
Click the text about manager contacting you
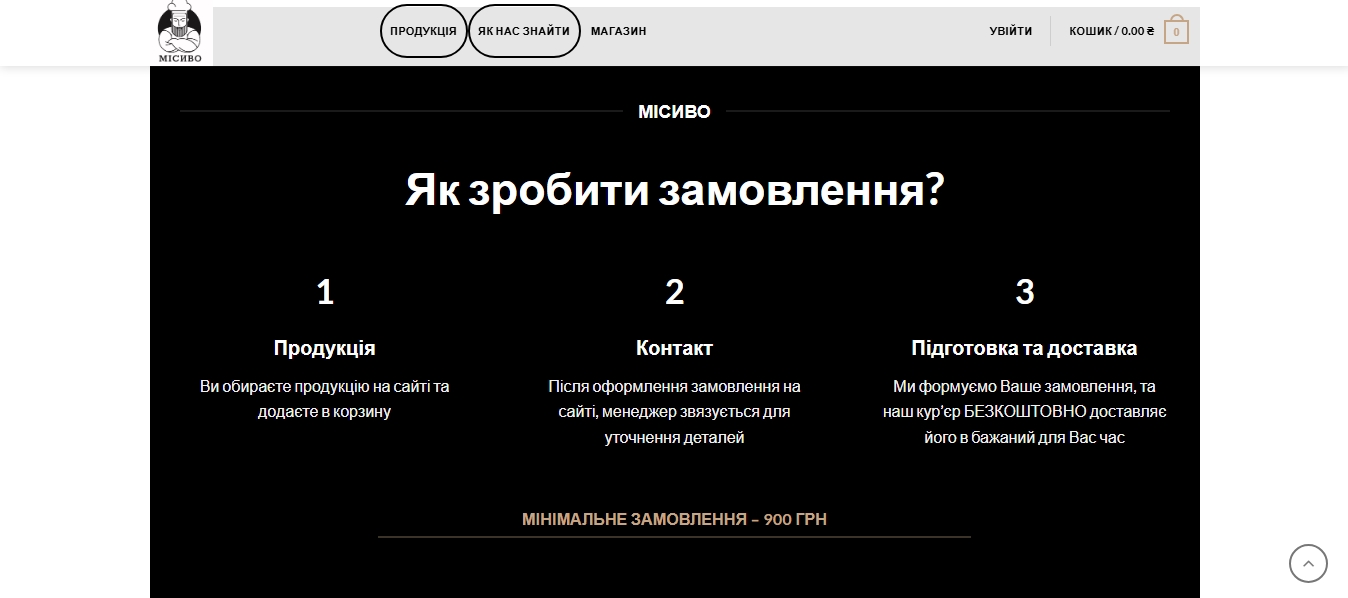[674, 412]
